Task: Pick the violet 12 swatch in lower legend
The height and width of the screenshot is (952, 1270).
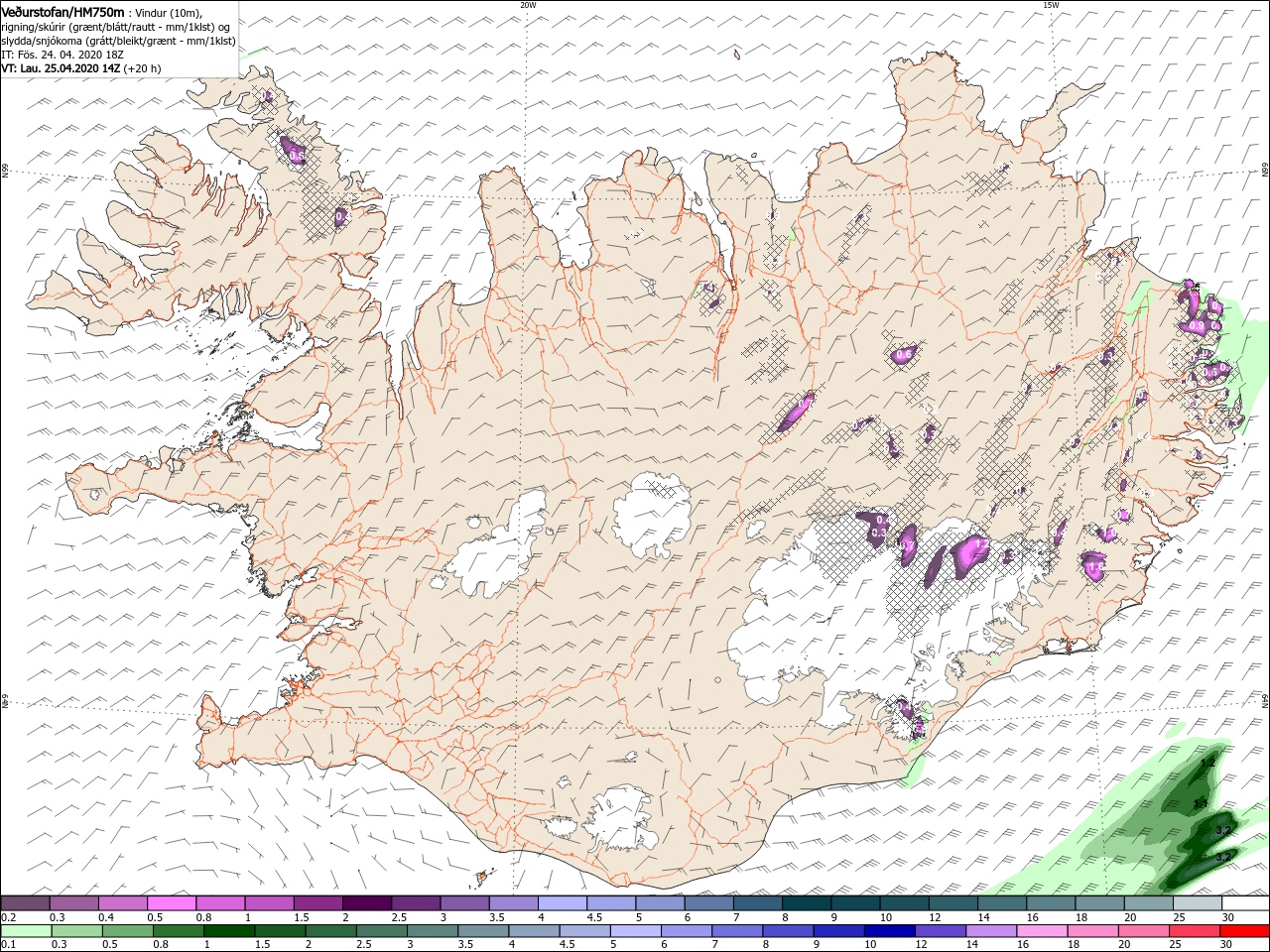Action: 939,931
